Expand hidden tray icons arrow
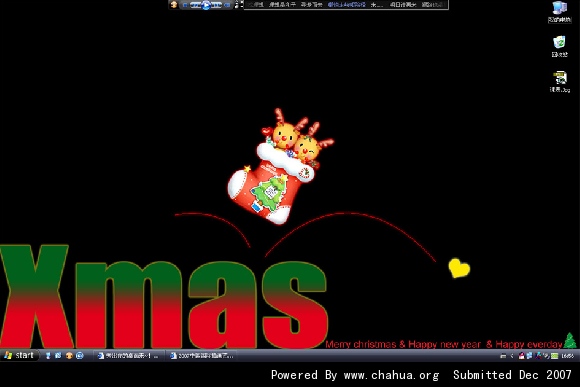The width and height of the screenshot is (580, 387). [x=512, y=356]
